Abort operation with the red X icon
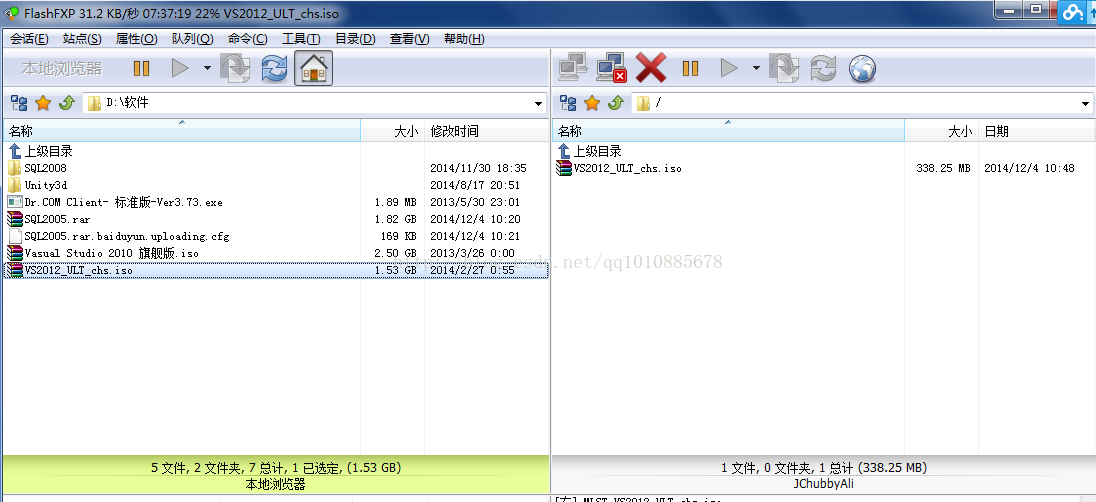Image resolution: width=1096 pixels, height=502 pixels. [651, 69]
